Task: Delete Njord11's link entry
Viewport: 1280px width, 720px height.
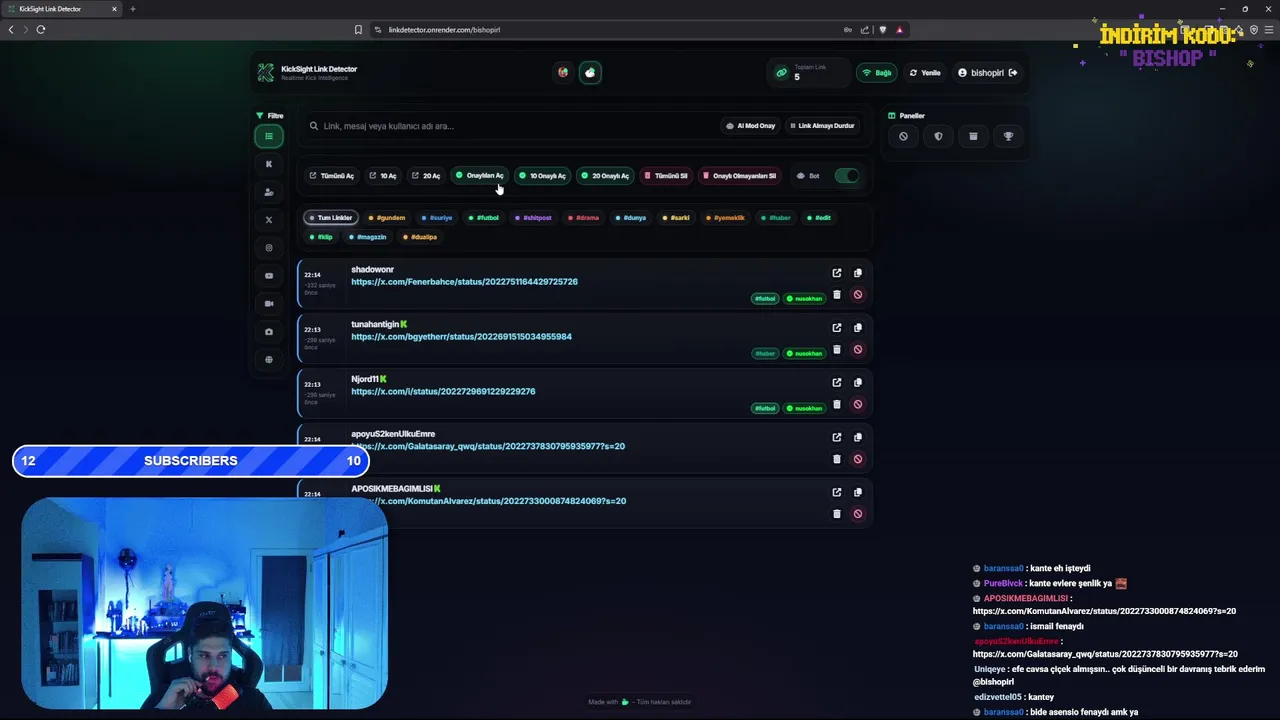Action: (837, 405)
